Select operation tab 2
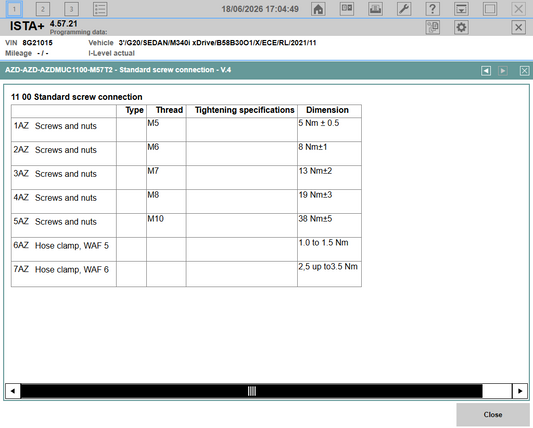Screen dimensions: 533x428 43,9
